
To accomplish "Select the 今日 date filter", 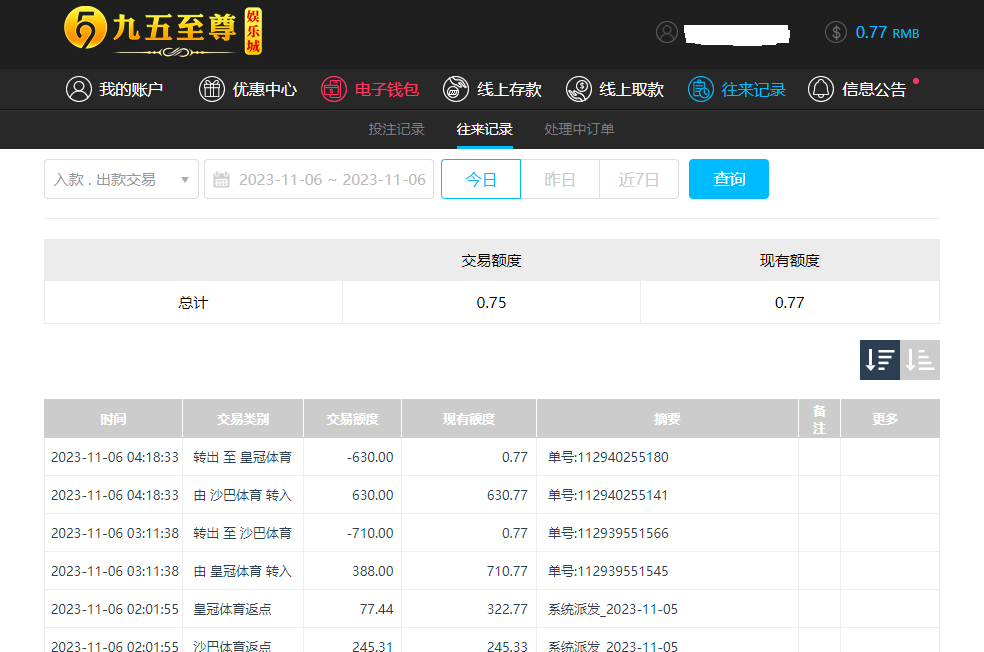I will pyautogui.click(x=481, y=179).
